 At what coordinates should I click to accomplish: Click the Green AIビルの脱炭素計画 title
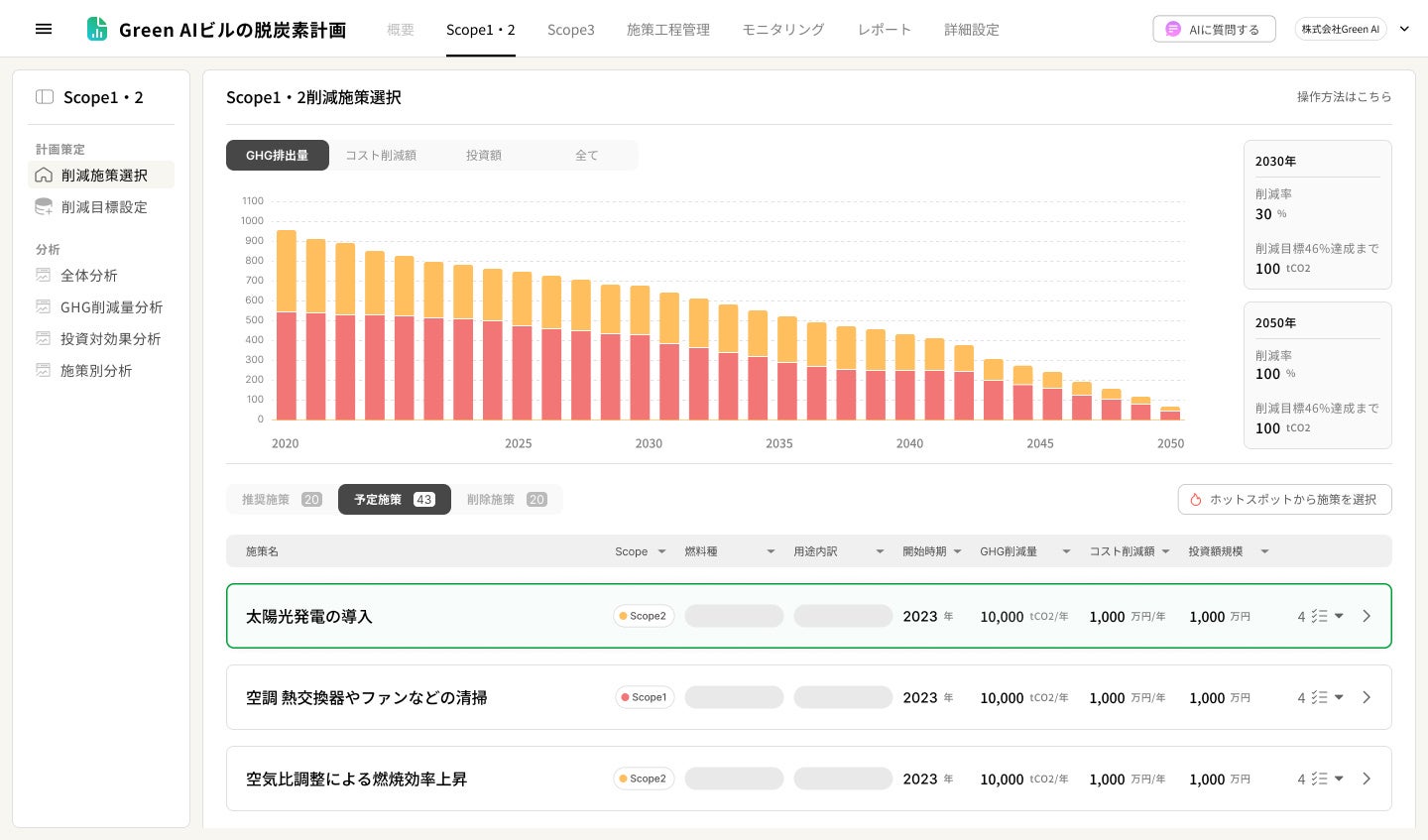(x=232, y=30)
